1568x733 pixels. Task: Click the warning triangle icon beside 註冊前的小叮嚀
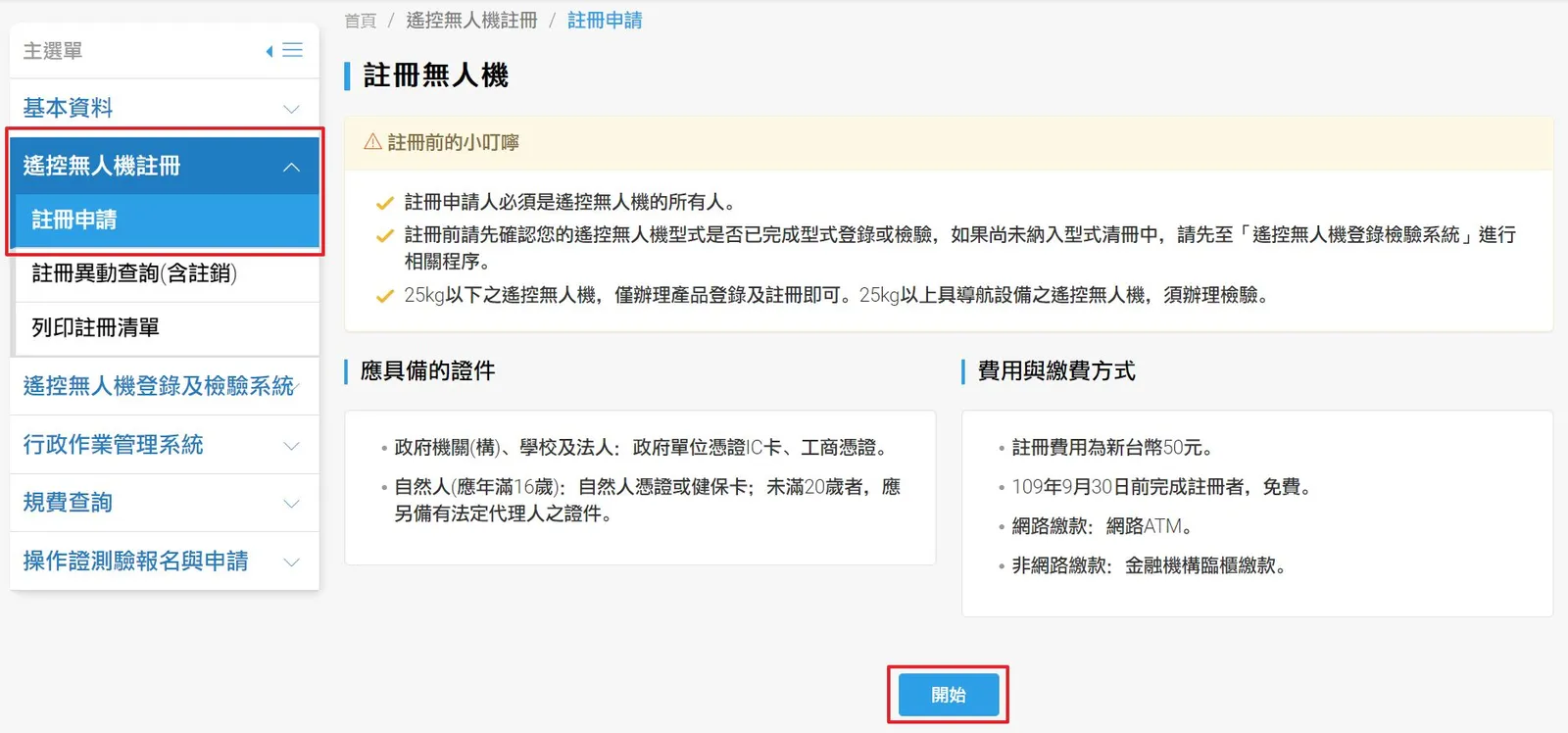click(x=372, y=142)
